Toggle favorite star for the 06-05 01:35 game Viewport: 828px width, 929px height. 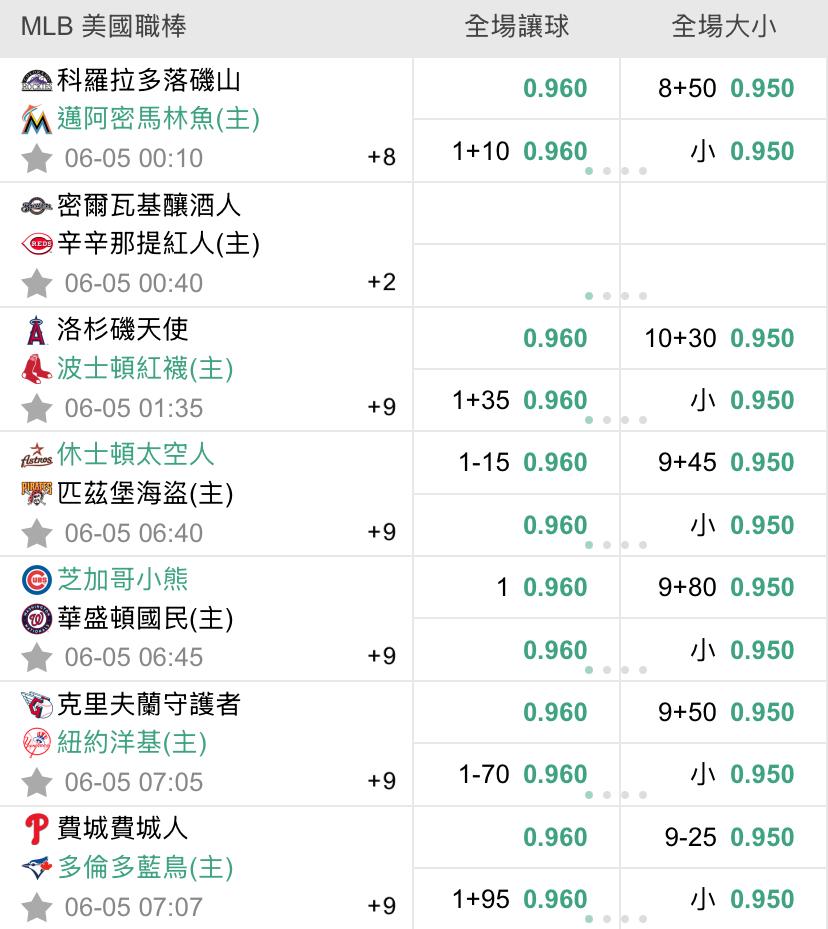point(37,408)
